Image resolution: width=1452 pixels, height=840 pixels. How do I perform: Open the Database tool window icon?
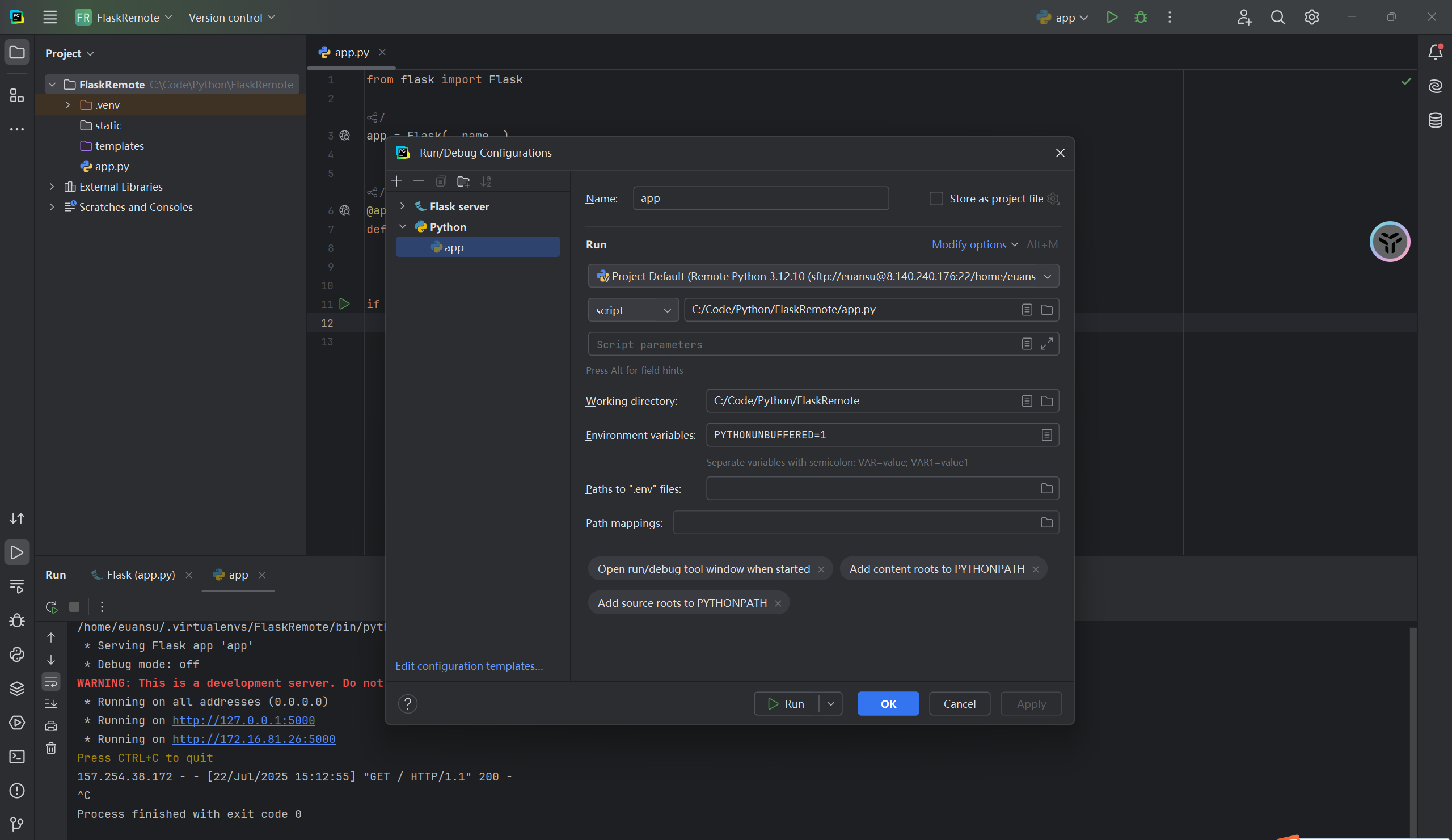(1436, 120)
